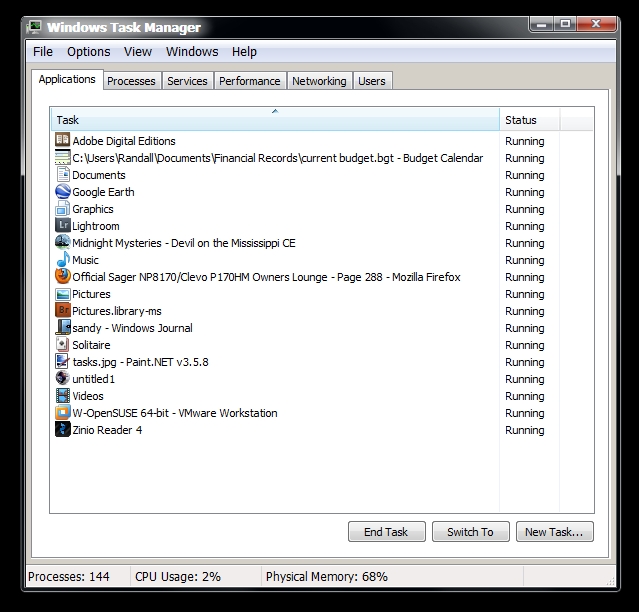Open the File menu

point(43,52)
